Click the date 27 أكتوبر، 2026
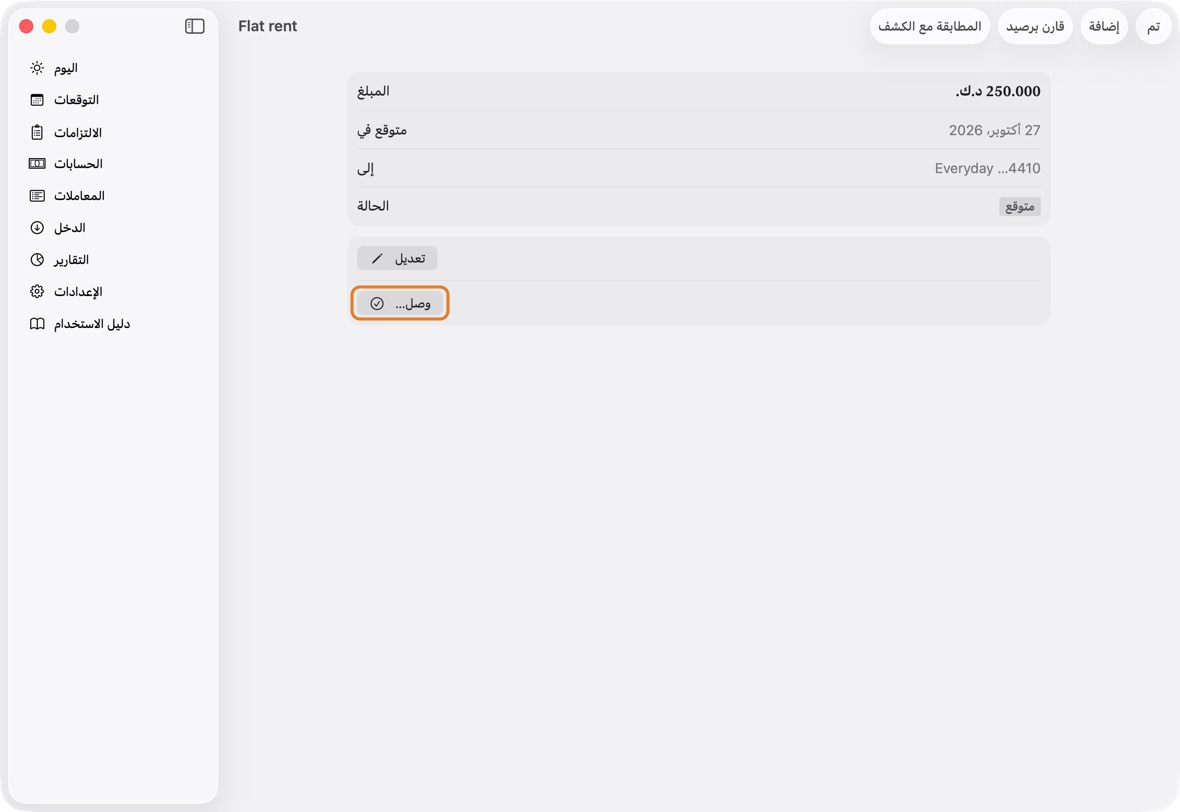 tap(994, 130)
